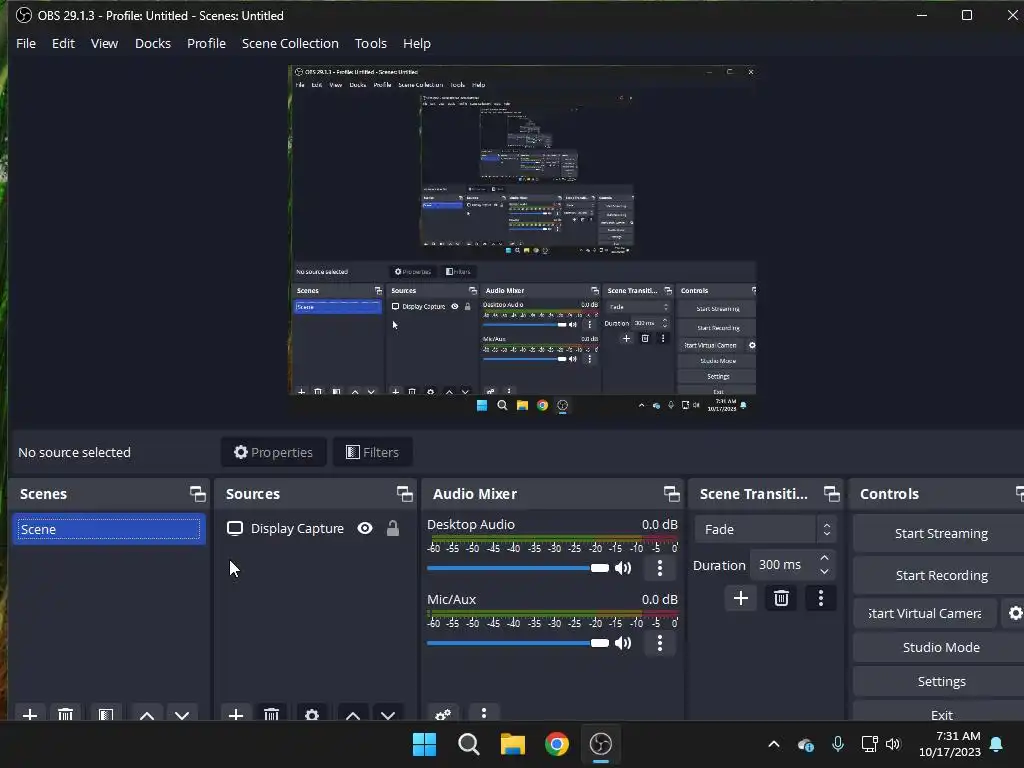Image resolution: width=1024 pixels, height=768 pixels.
Task: Select the Scene item in Scenes list
Action: coord(108,529)
